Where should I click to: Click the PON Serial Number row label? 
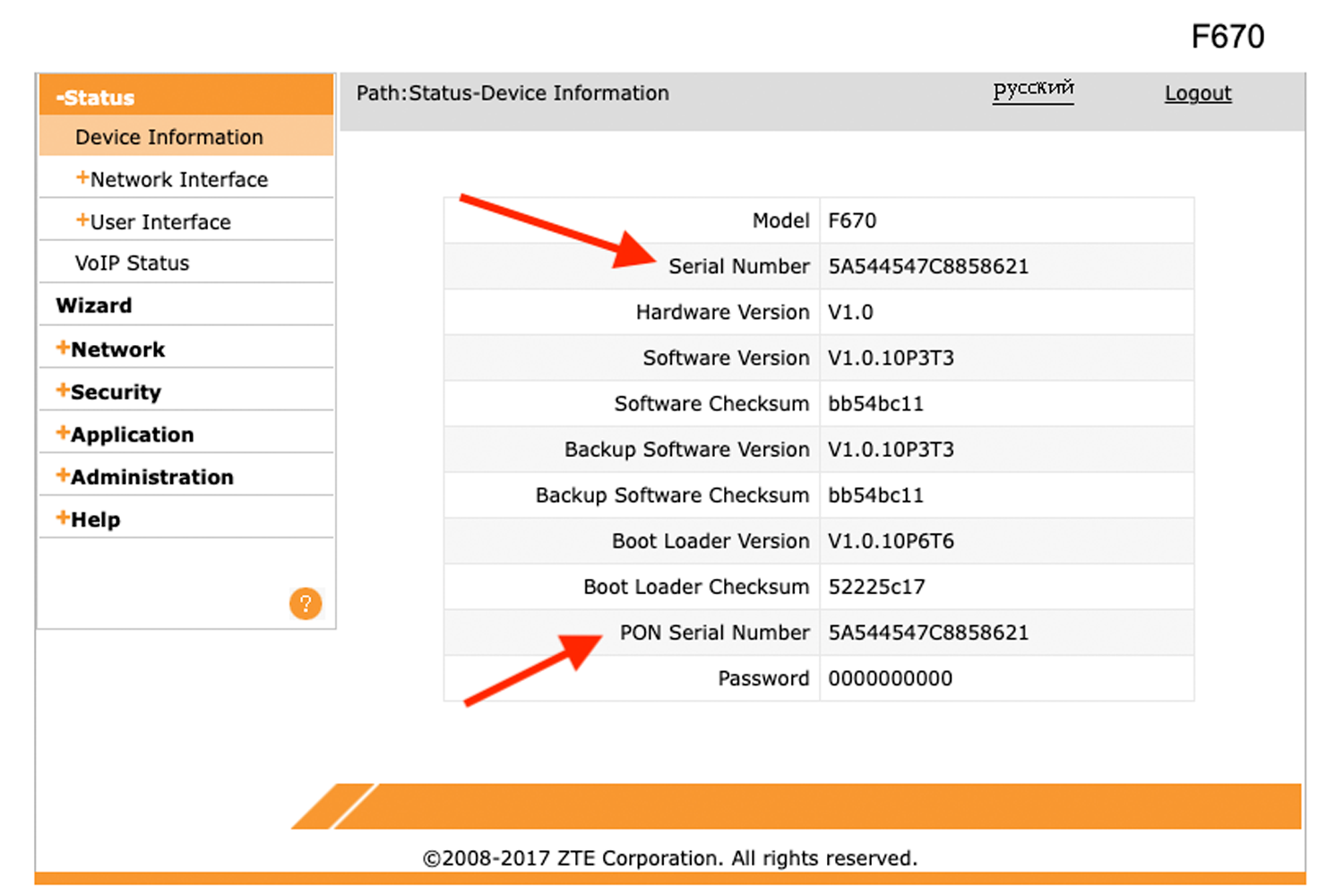coord(714,632)
